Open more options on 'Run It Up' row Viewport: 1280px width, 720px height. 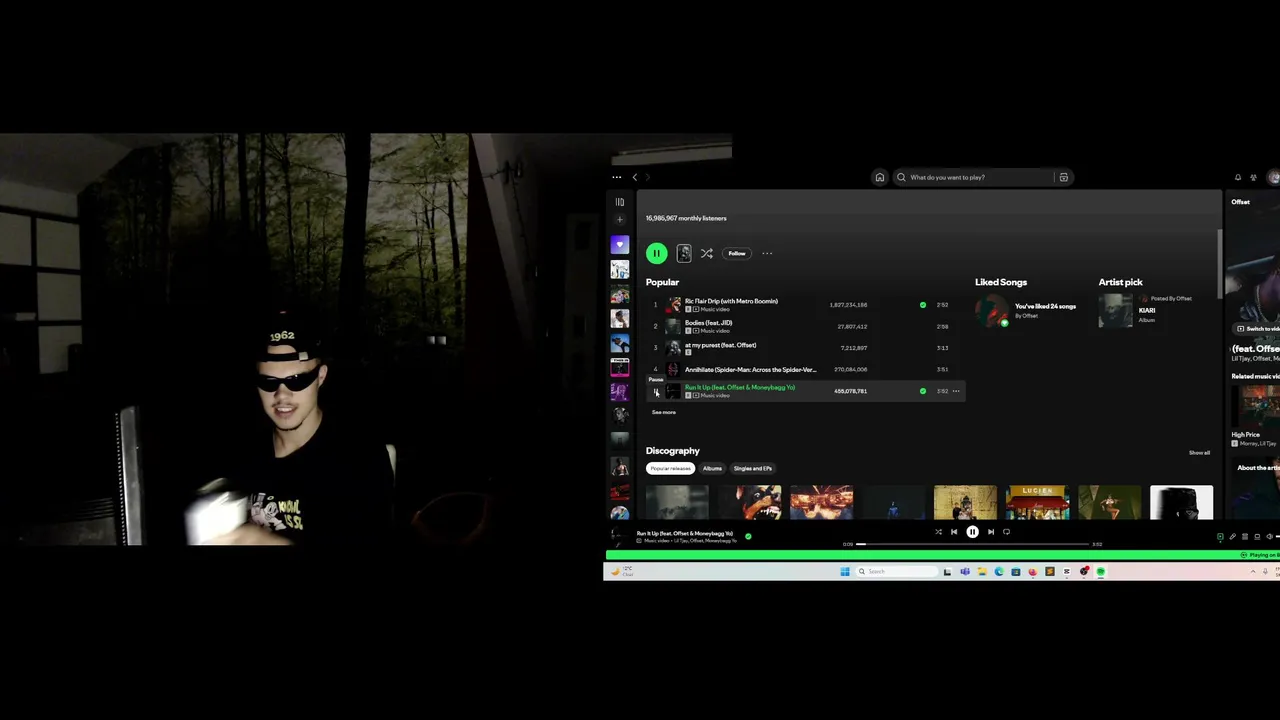tap(956, 391)
